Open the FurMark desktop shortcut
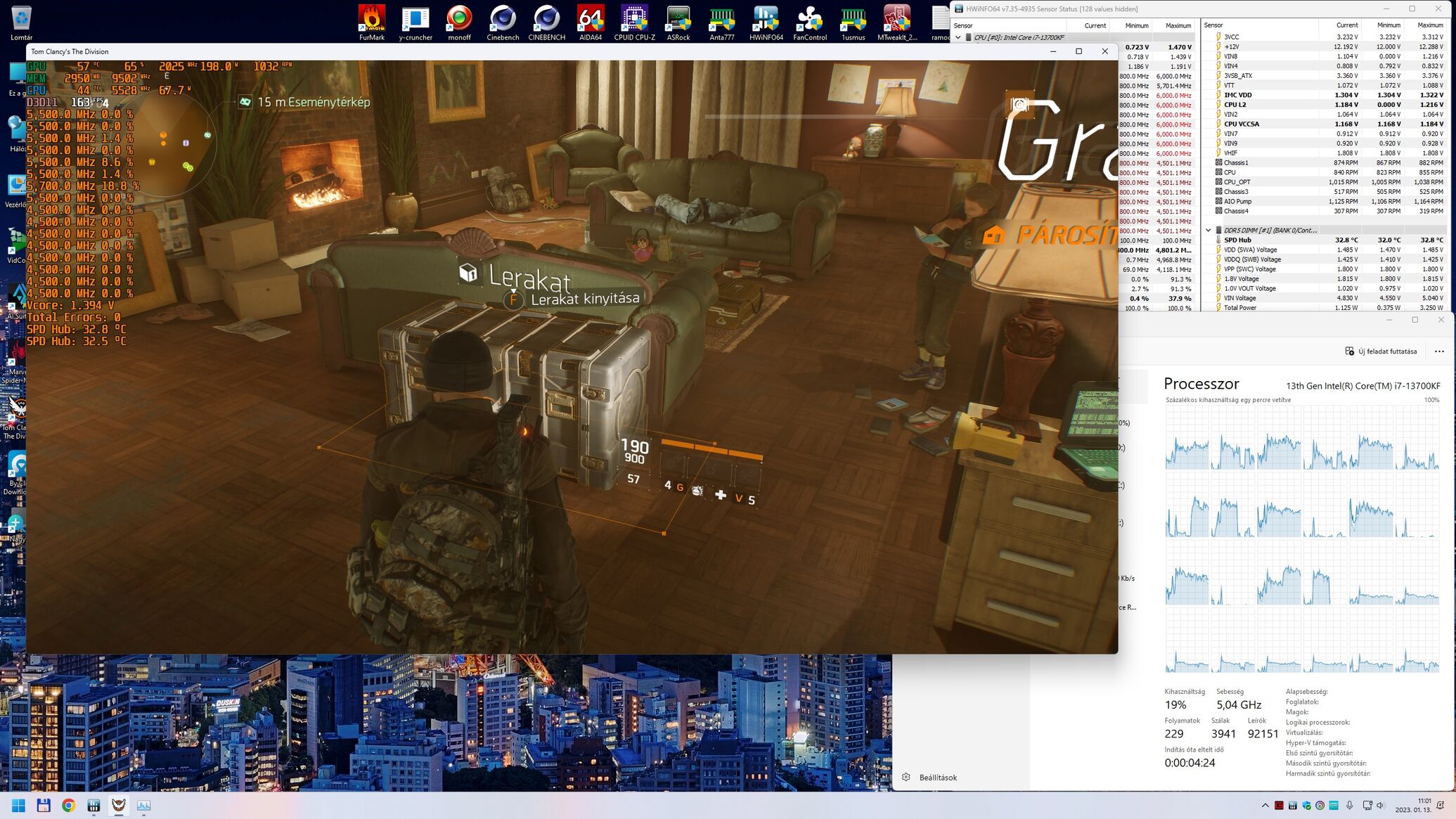 (371, 22)
